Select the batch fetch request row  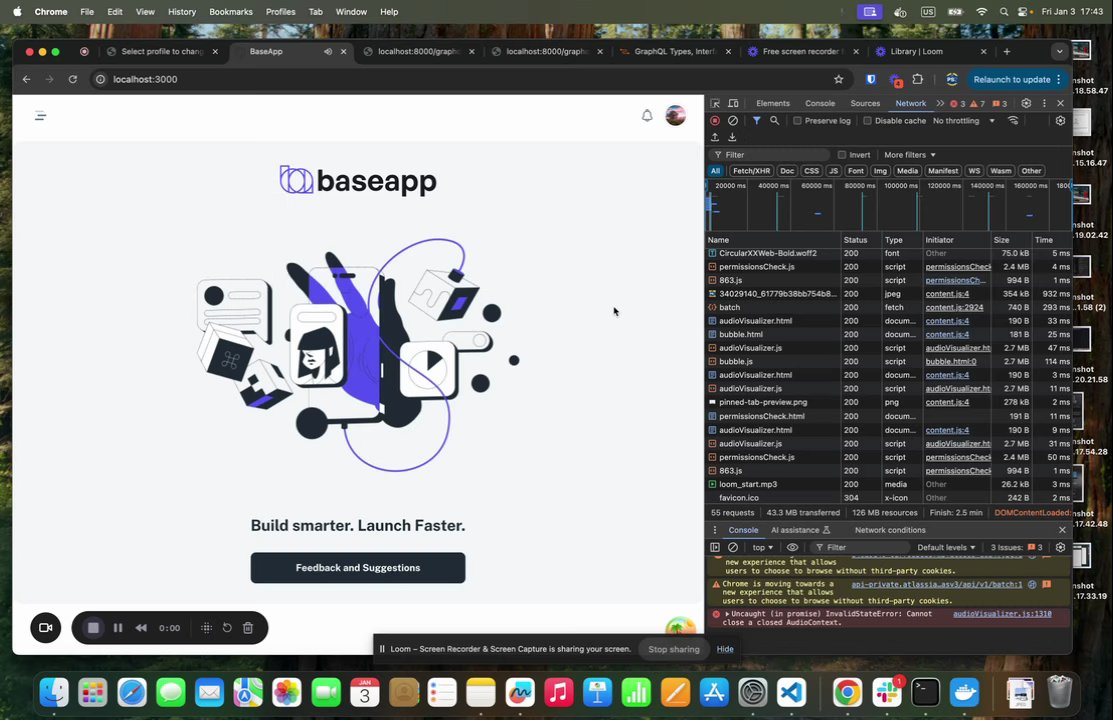(x=889, y=307)
